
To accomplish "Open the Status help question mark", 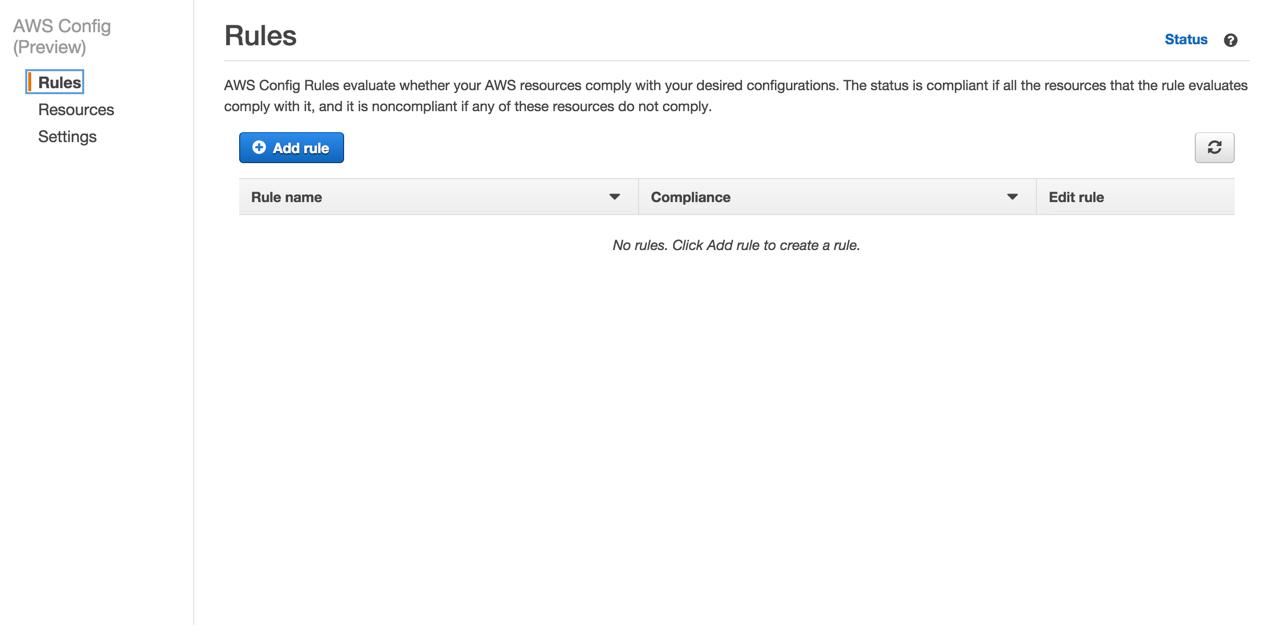I will coord(1230,39).
